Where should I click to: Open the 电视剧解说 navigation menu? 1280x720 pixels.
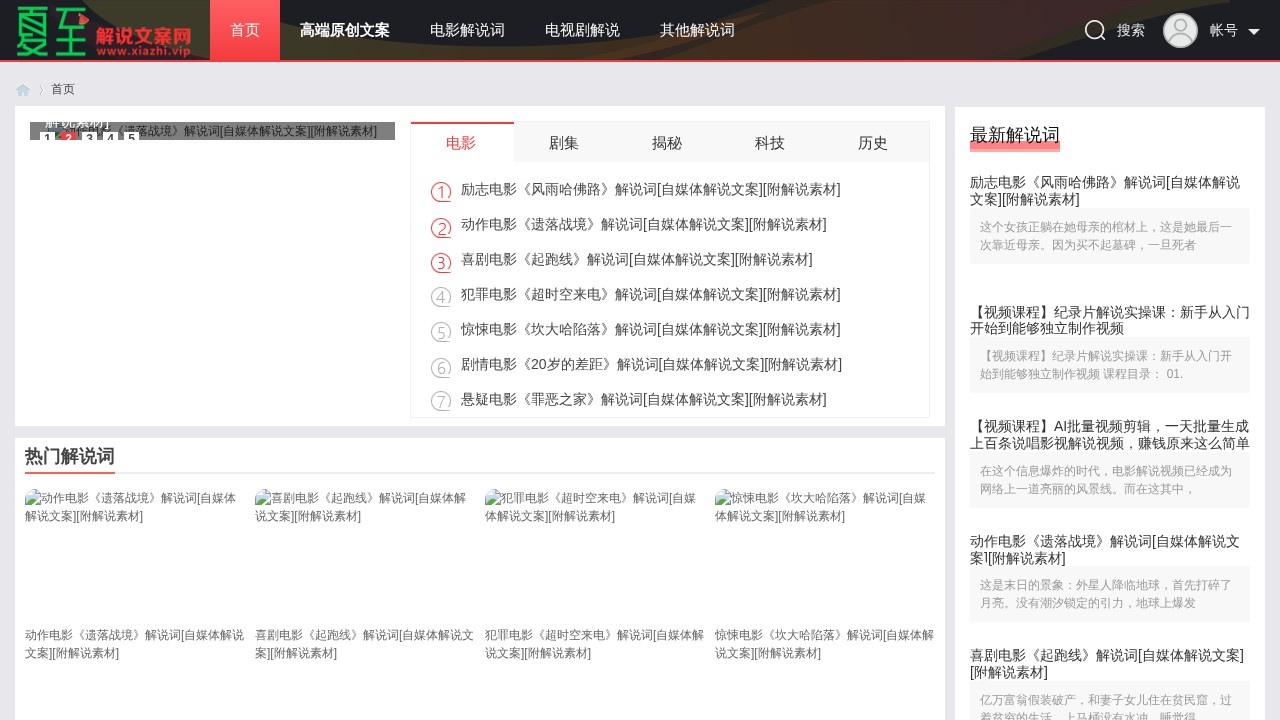pos(582,30)
